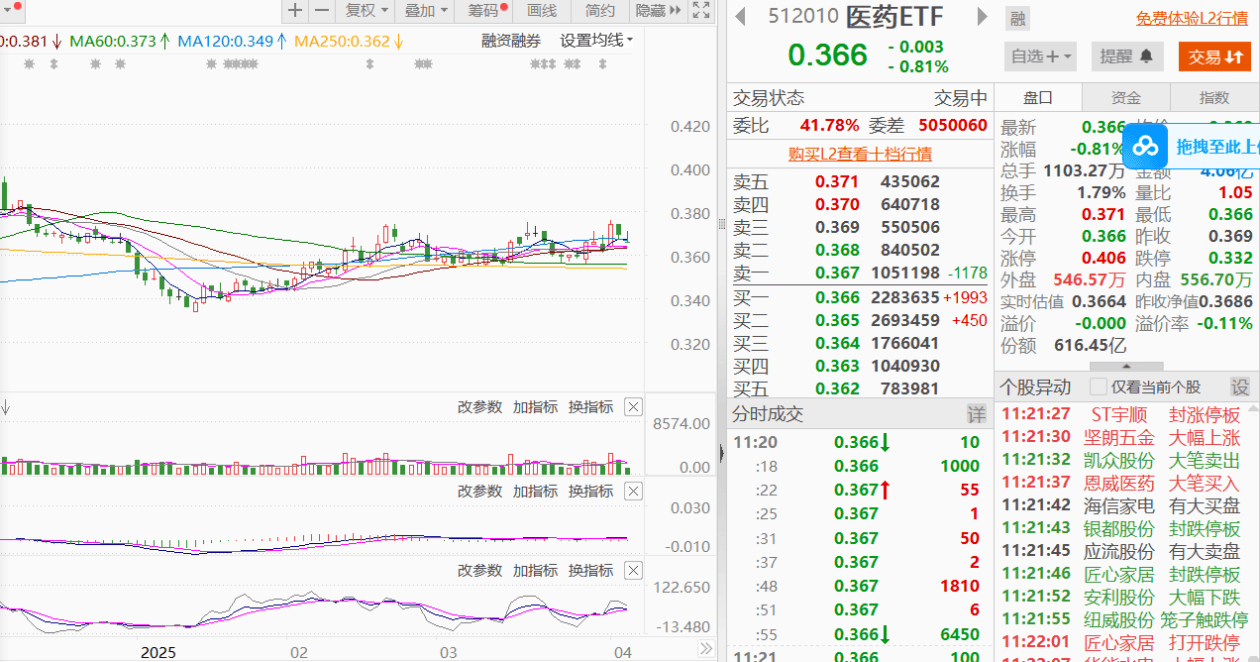The height and width of the screenshot is (662, 1260).
Task: Click 换指标 in volume indicator panel
Action: pyautogui.click(x=591, y=407)
